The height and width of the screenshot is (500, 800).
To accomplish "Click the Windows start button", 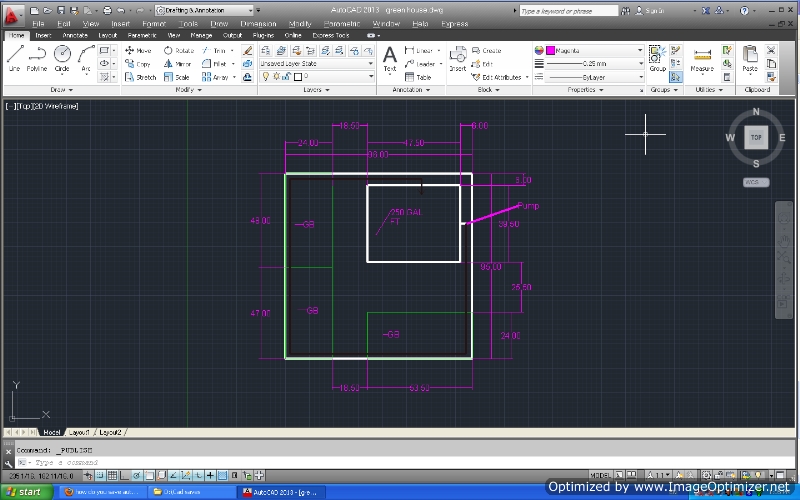I will (x=27, y=492).
